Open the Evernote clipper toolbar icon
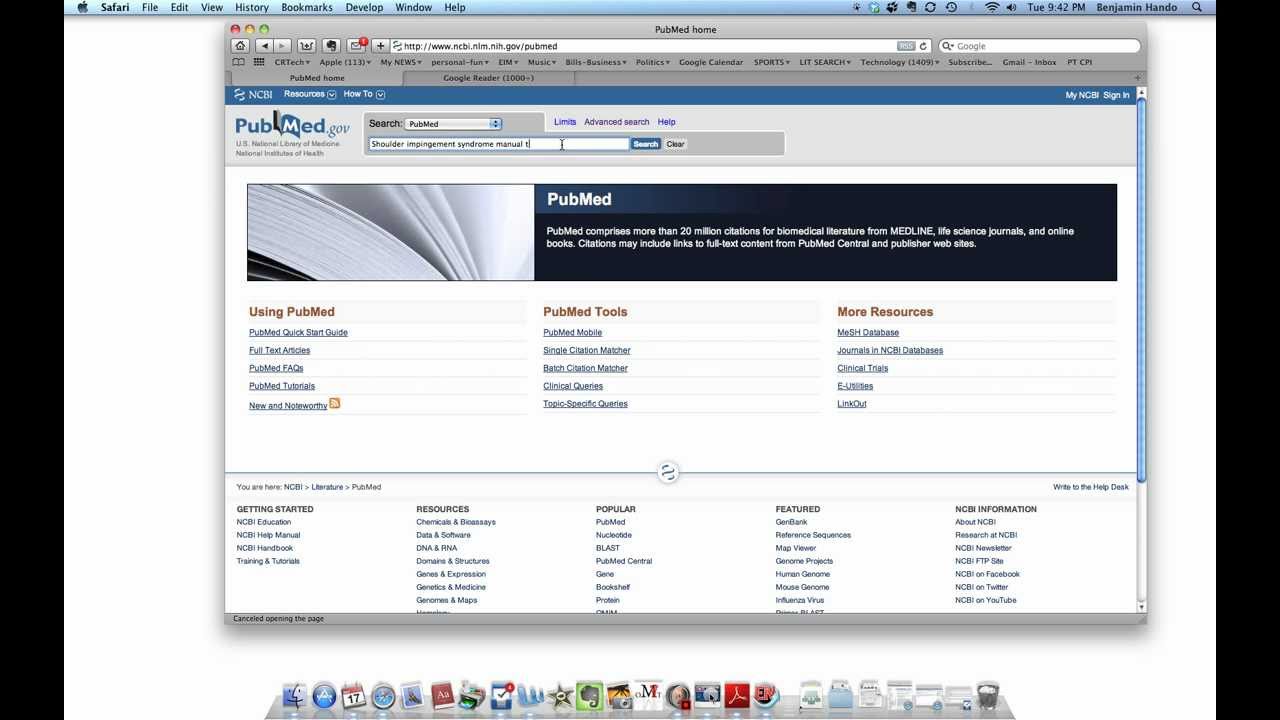The width and height of the screenshot is (1280, 720). (x=331, y=46)
